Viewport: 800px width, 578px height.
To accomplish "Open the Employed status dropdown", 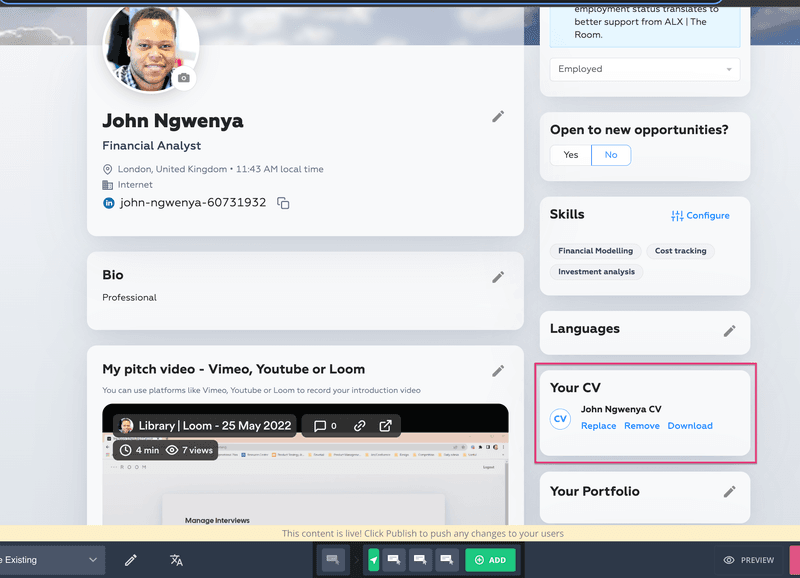I will click(644, 69).
